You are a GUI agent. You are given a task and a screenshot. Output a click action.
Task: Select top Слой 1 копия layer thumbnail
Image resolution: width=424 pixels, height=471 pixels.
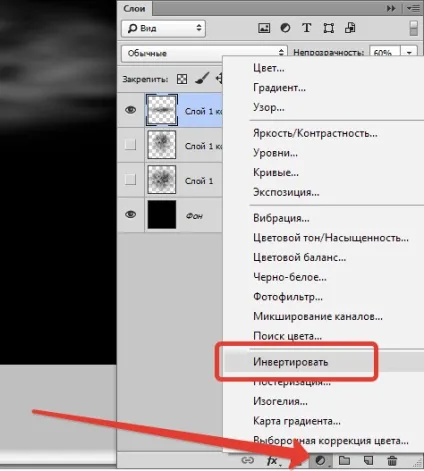click(x=162, y=110)
